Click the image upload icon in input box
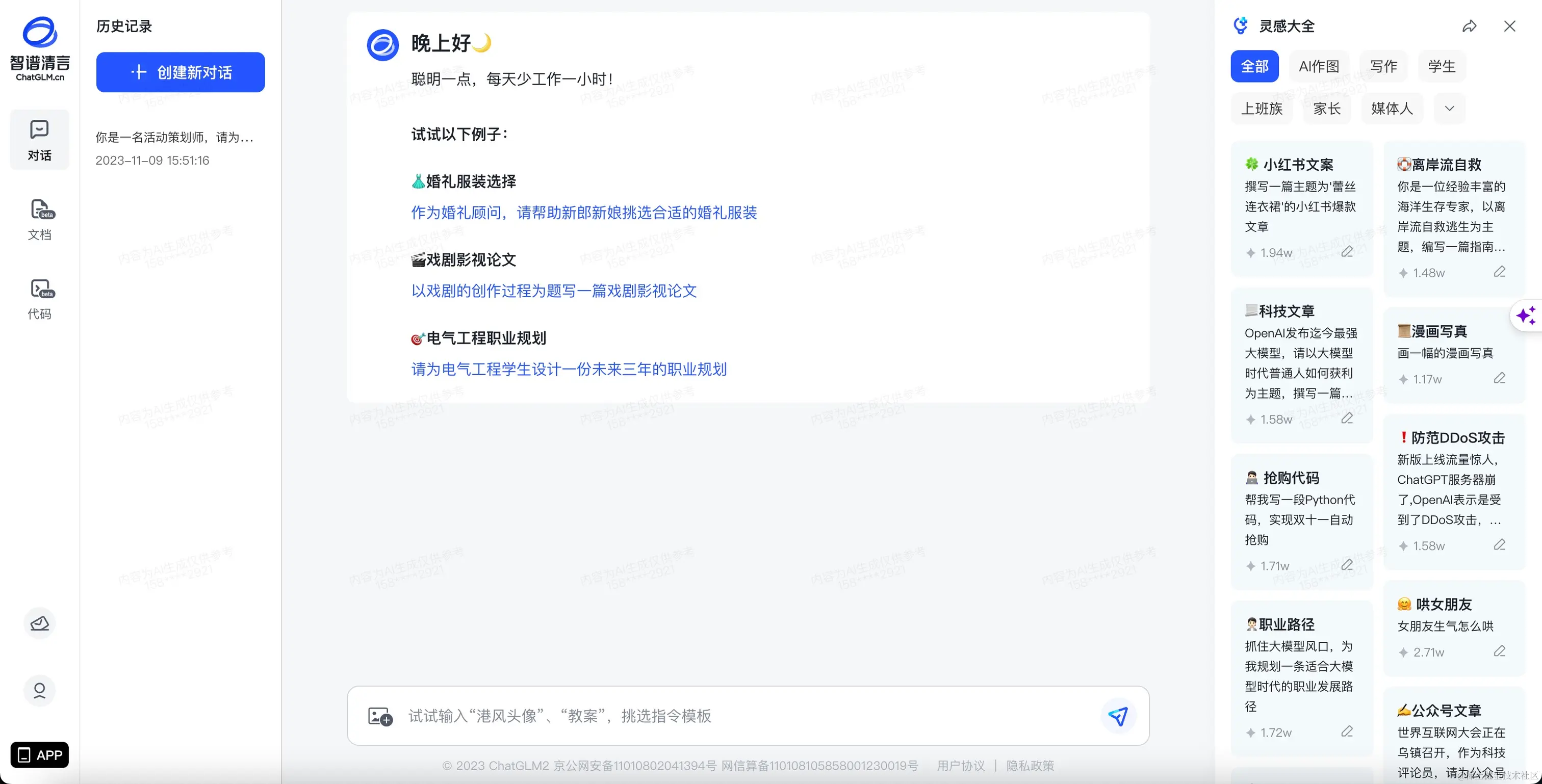 click(380, 716)
